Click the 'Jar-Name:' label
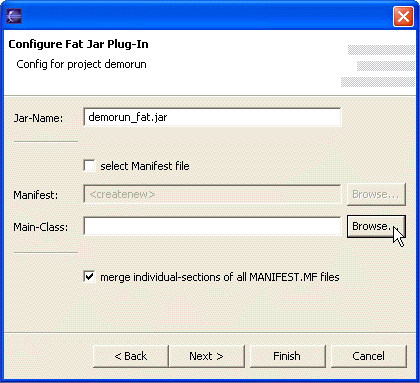 [x=38, y=118]
